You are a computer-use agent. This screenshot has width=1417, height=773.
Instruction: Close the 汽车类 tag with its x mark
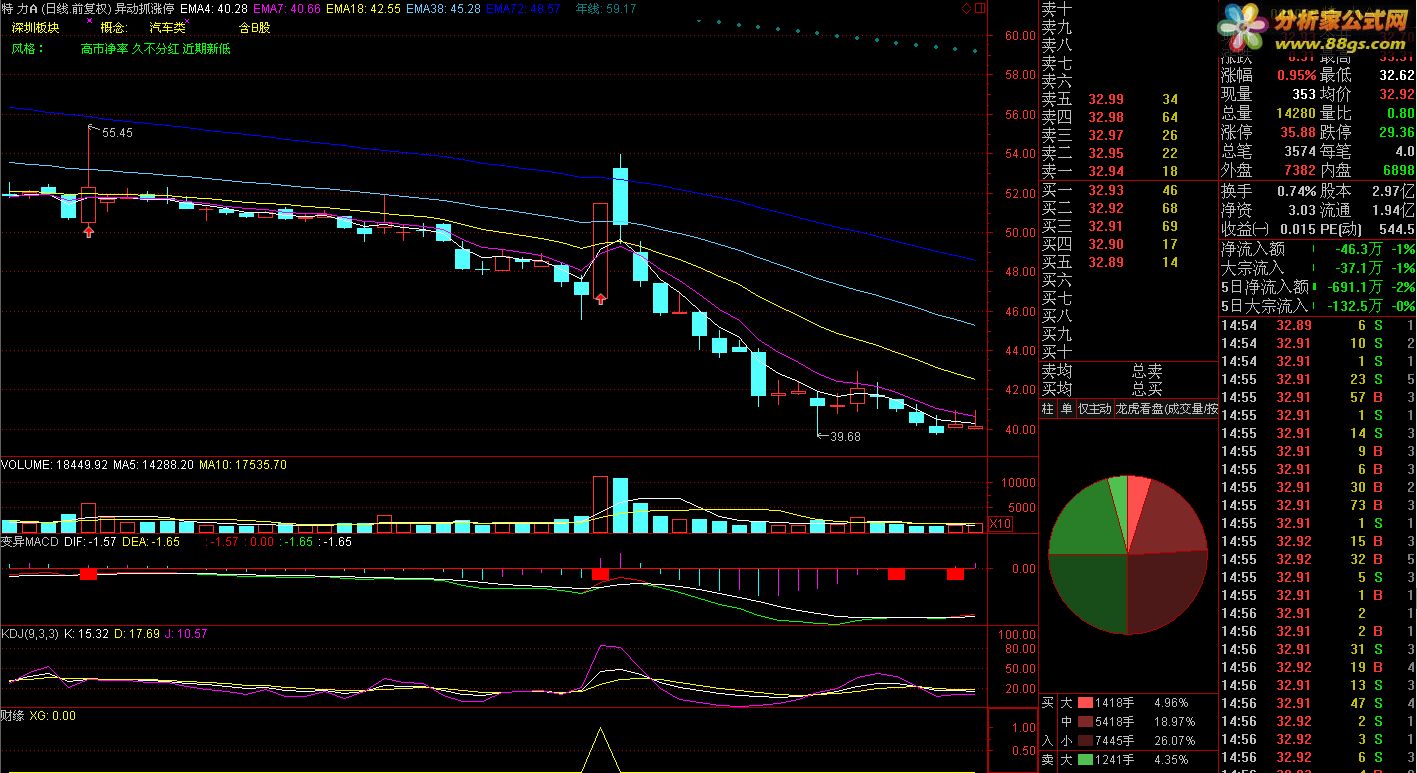point(186,20)
